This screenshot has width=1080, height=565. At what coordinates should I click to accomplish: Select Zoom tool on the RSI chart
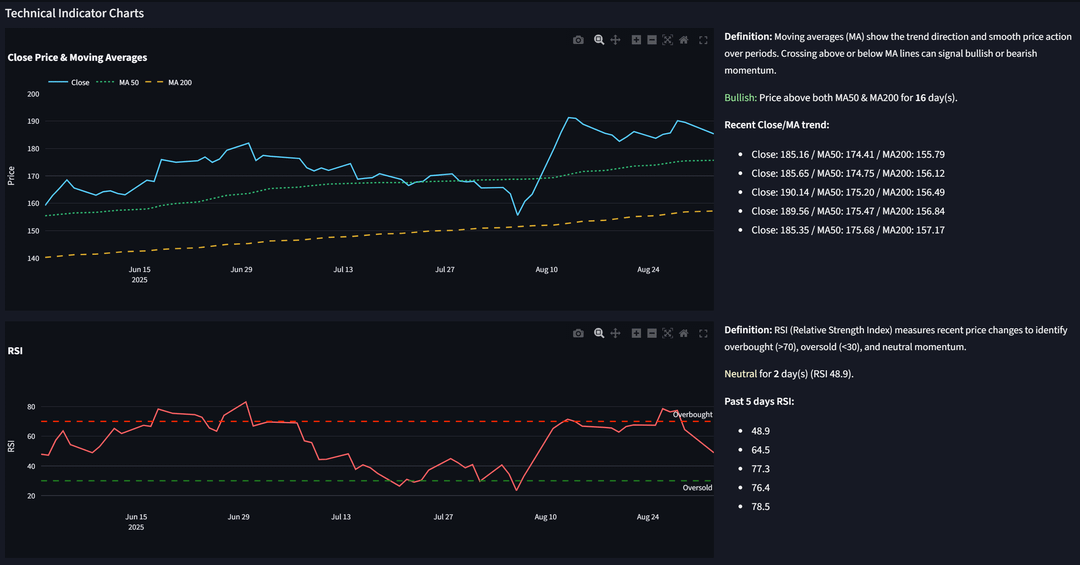pyautogui.click(x=599, y=333)
